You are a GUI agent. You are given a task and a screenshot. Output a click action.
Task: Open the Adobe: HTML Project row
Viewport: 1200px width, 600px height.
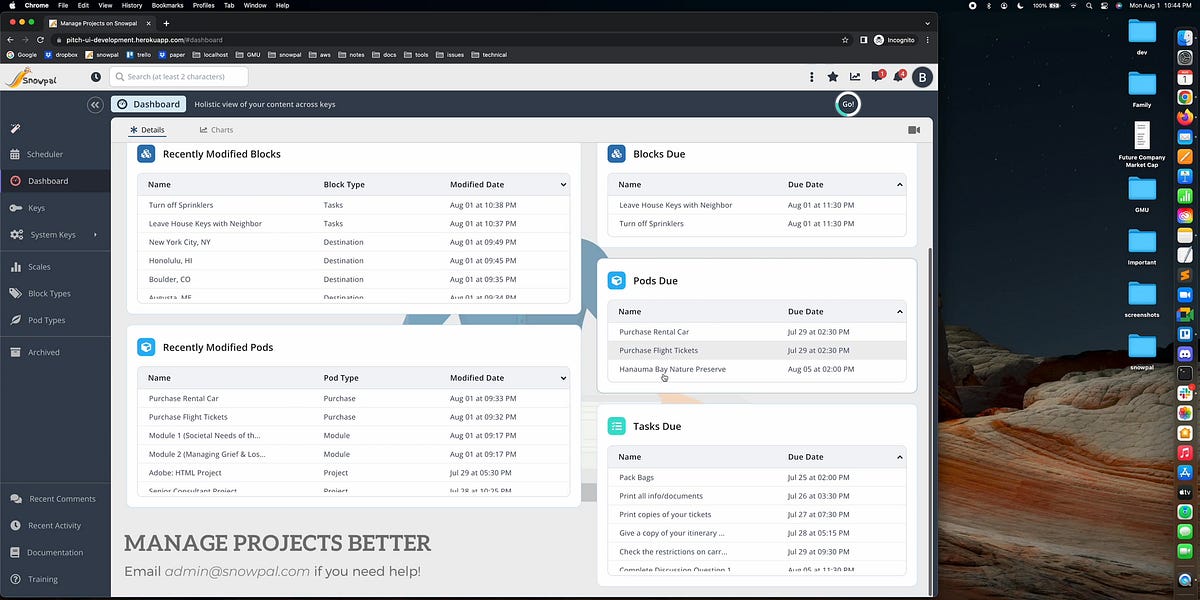[353, 473]
